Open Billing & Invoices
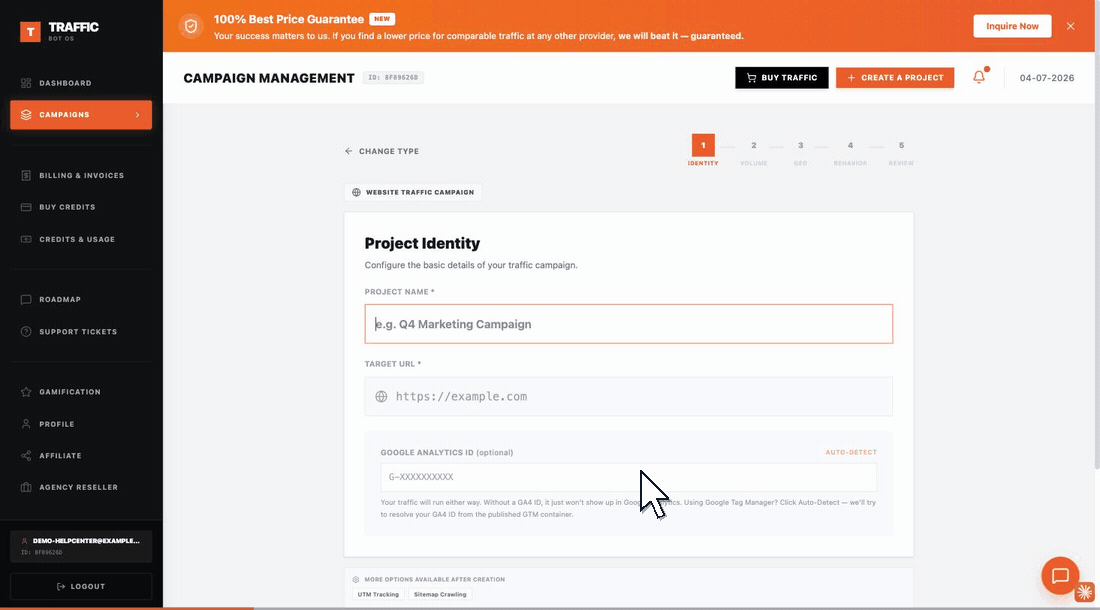 [81, 175]
